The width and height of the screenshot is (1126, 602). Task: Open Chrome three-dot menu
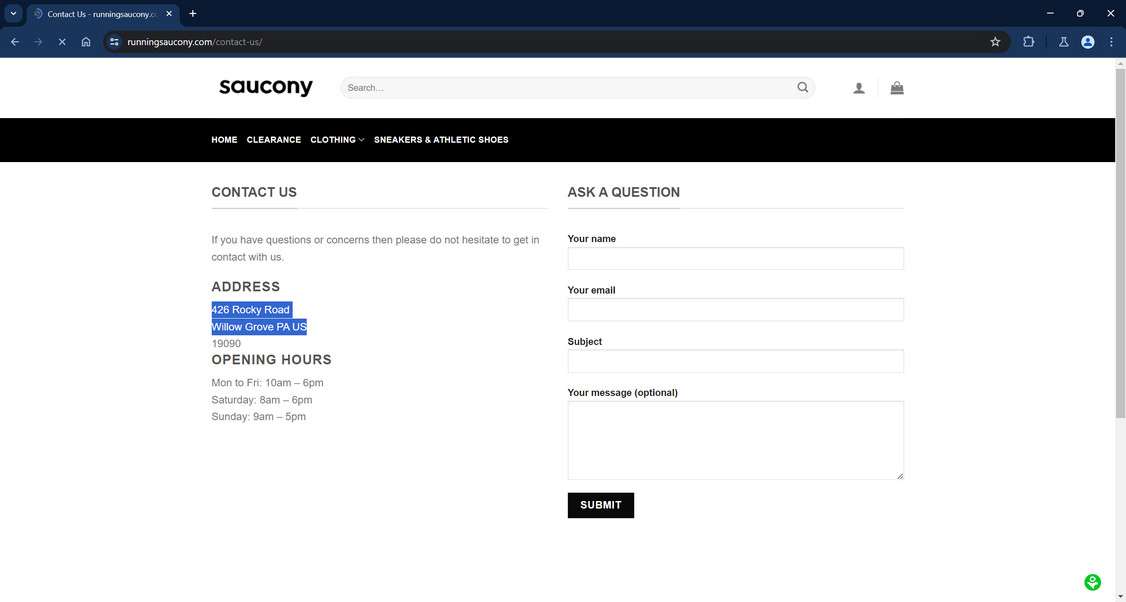1111,42
